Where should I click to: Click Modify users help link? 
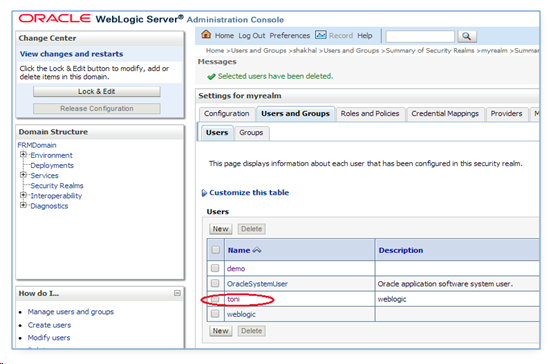pos(49,338)
